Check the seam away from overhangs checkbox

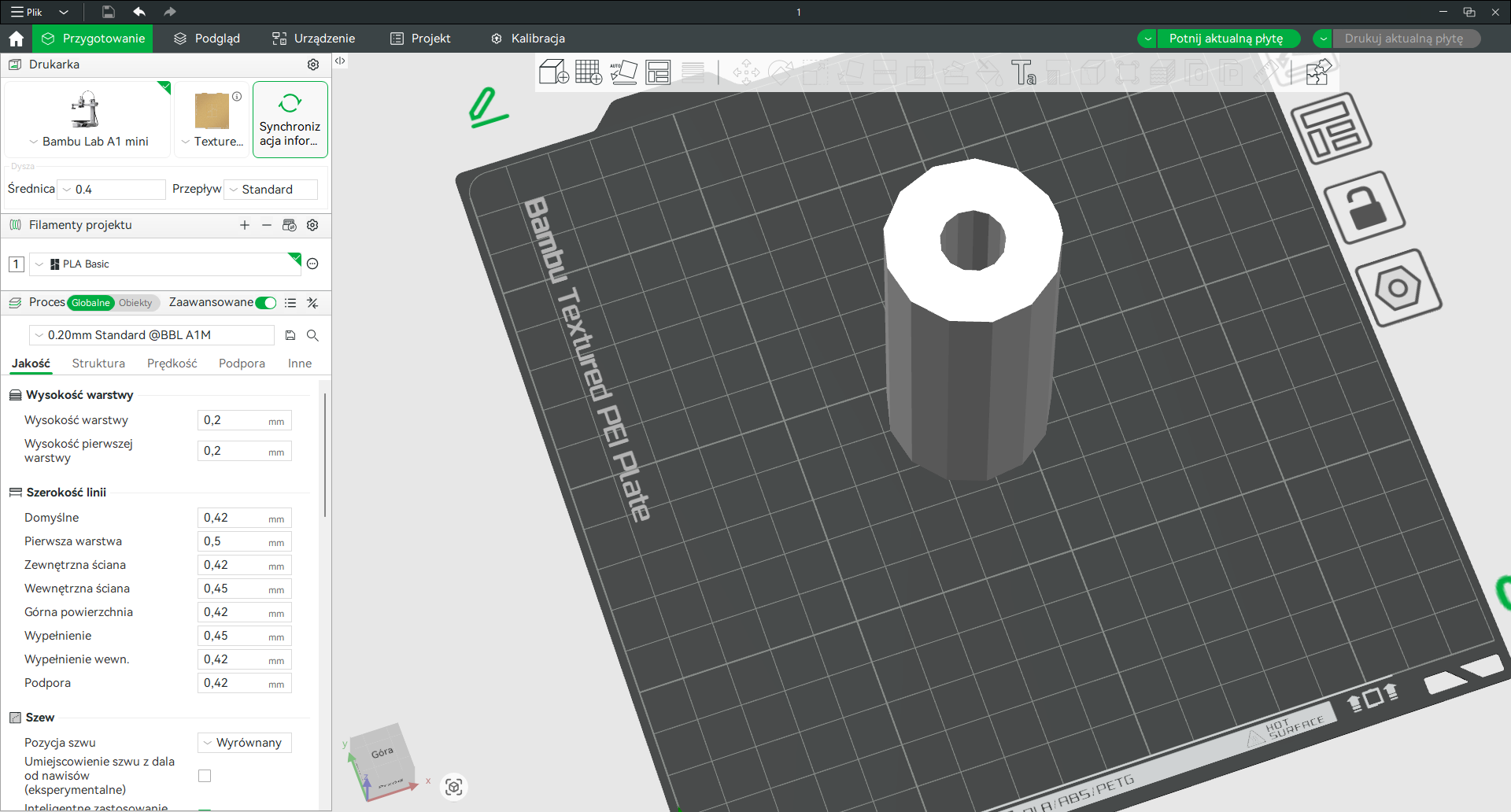[x=205, y=776]
